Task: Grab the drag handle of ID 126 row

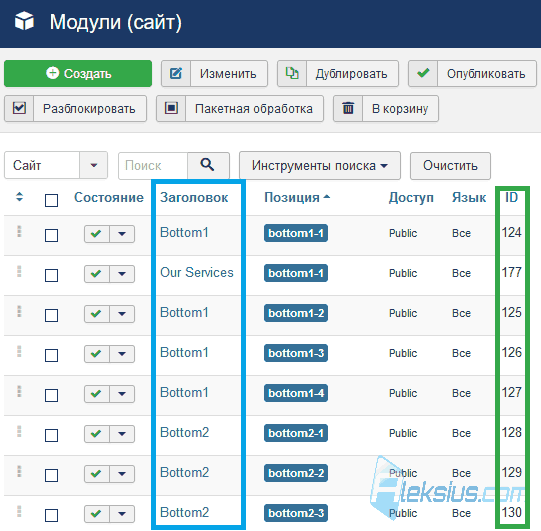Action: pos(19,351)
